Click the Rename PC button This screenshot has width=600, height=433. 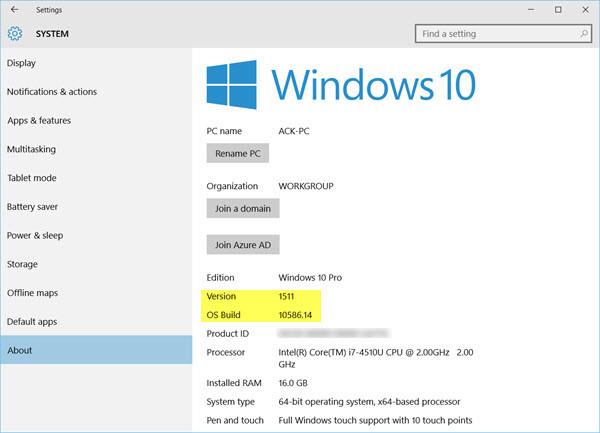(x=238, y=153)
